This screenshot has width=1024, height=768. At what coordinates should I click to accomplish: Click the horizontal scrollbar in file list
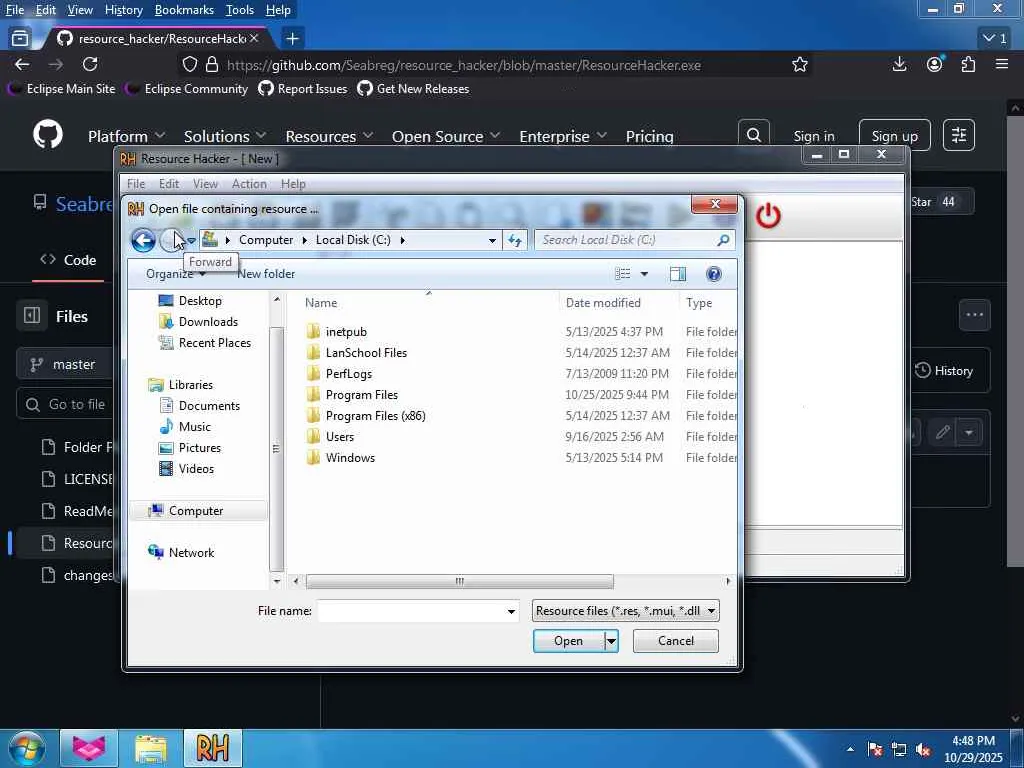(459, 581)
